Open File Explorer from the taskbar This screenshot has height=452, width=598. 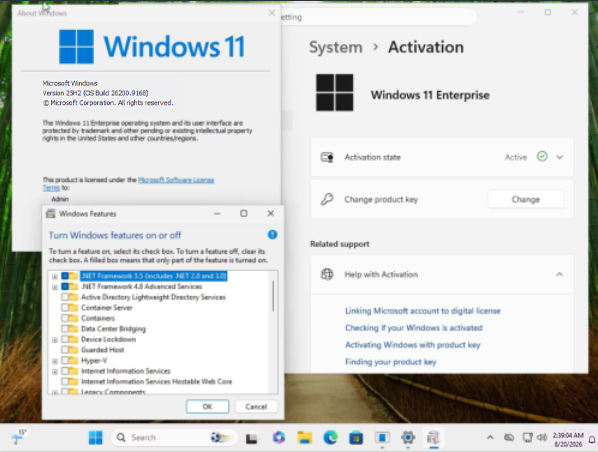pyautogui.click(x=305, y=438)
